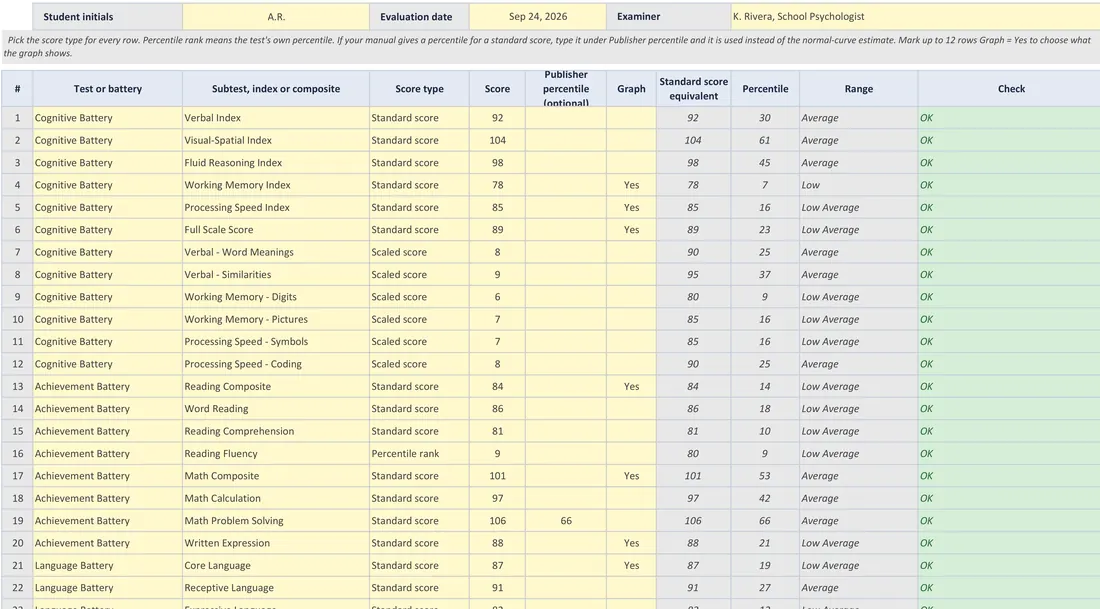Viewport: 1100px width, 609px height.
Task: Select the empty Publisher percentile cell for Full Scale Score
Action: [565, 229]
